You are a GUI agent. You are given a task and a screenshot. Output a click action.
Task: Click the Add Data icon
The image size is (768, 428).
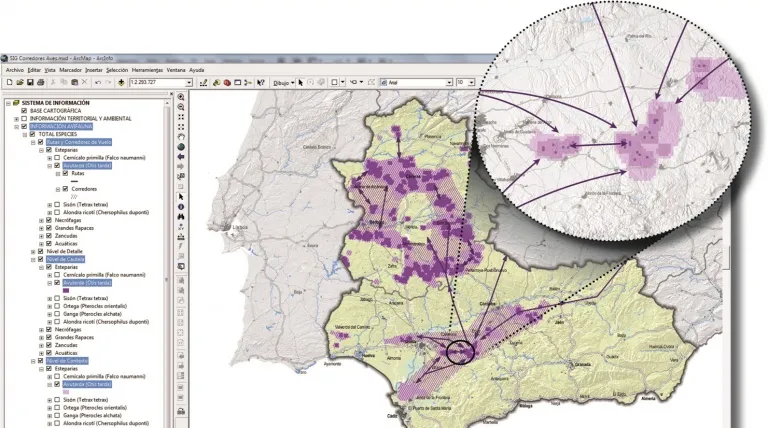[x=121, y=83]
